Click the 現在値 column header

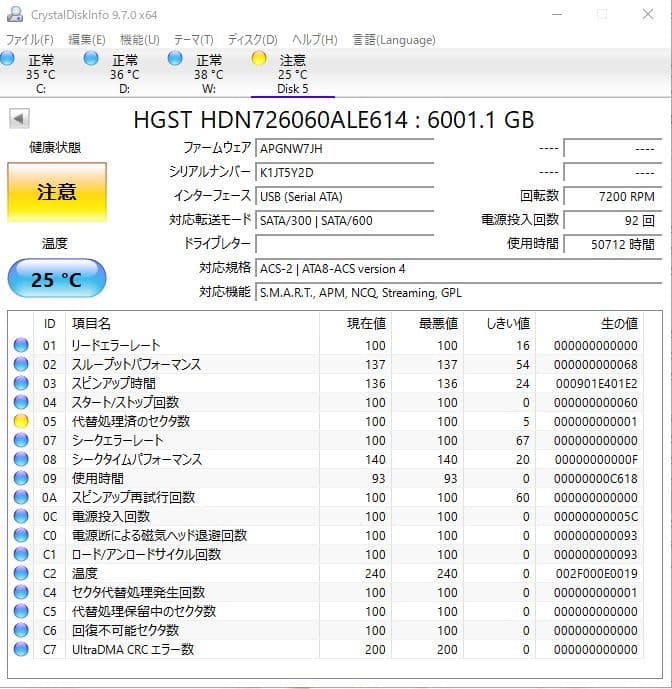[x=366, y=324]
